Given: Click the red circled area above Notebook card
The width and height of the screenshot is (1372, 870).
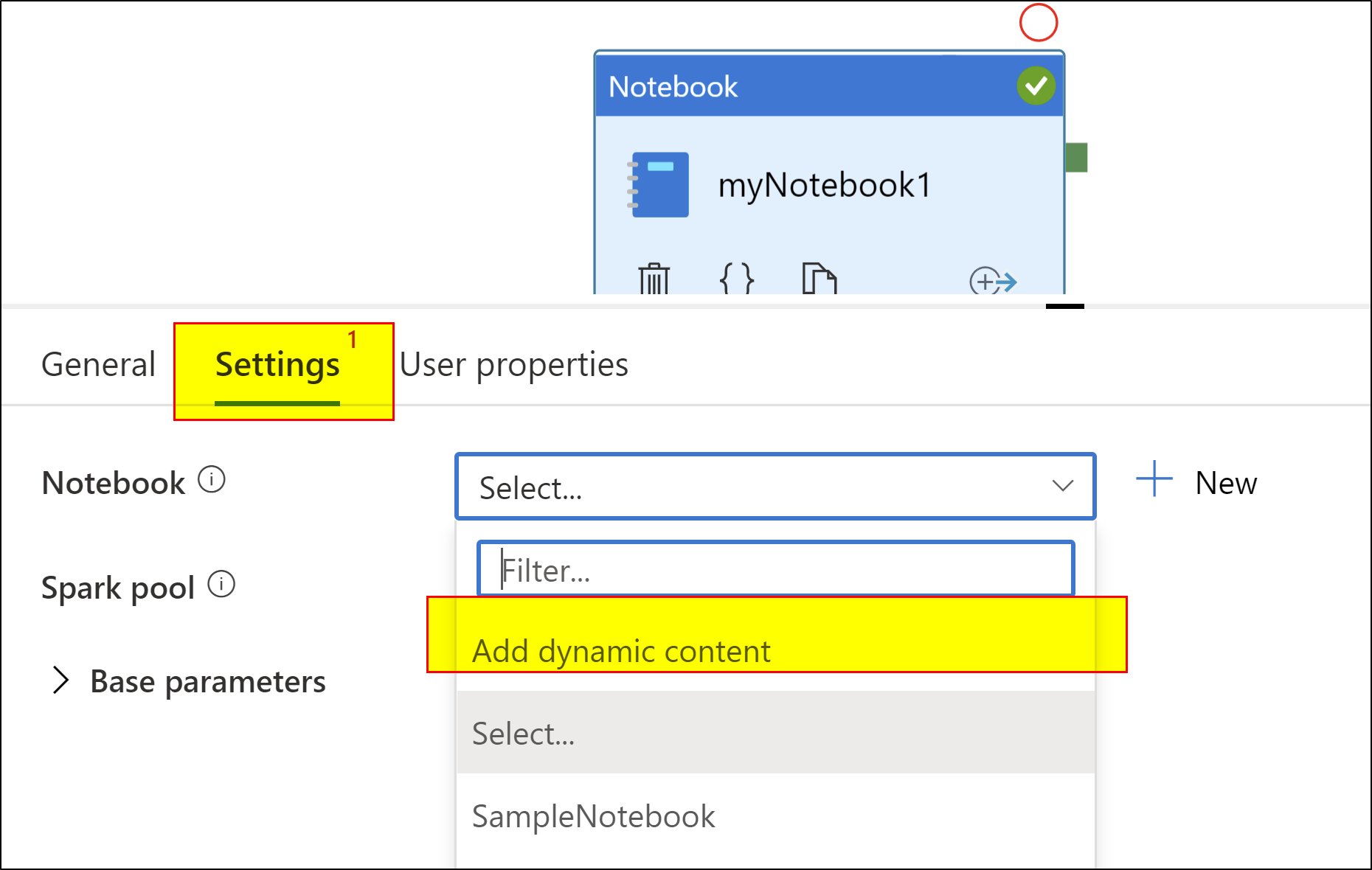Looking at the screenshot, I should point(1039,22).
